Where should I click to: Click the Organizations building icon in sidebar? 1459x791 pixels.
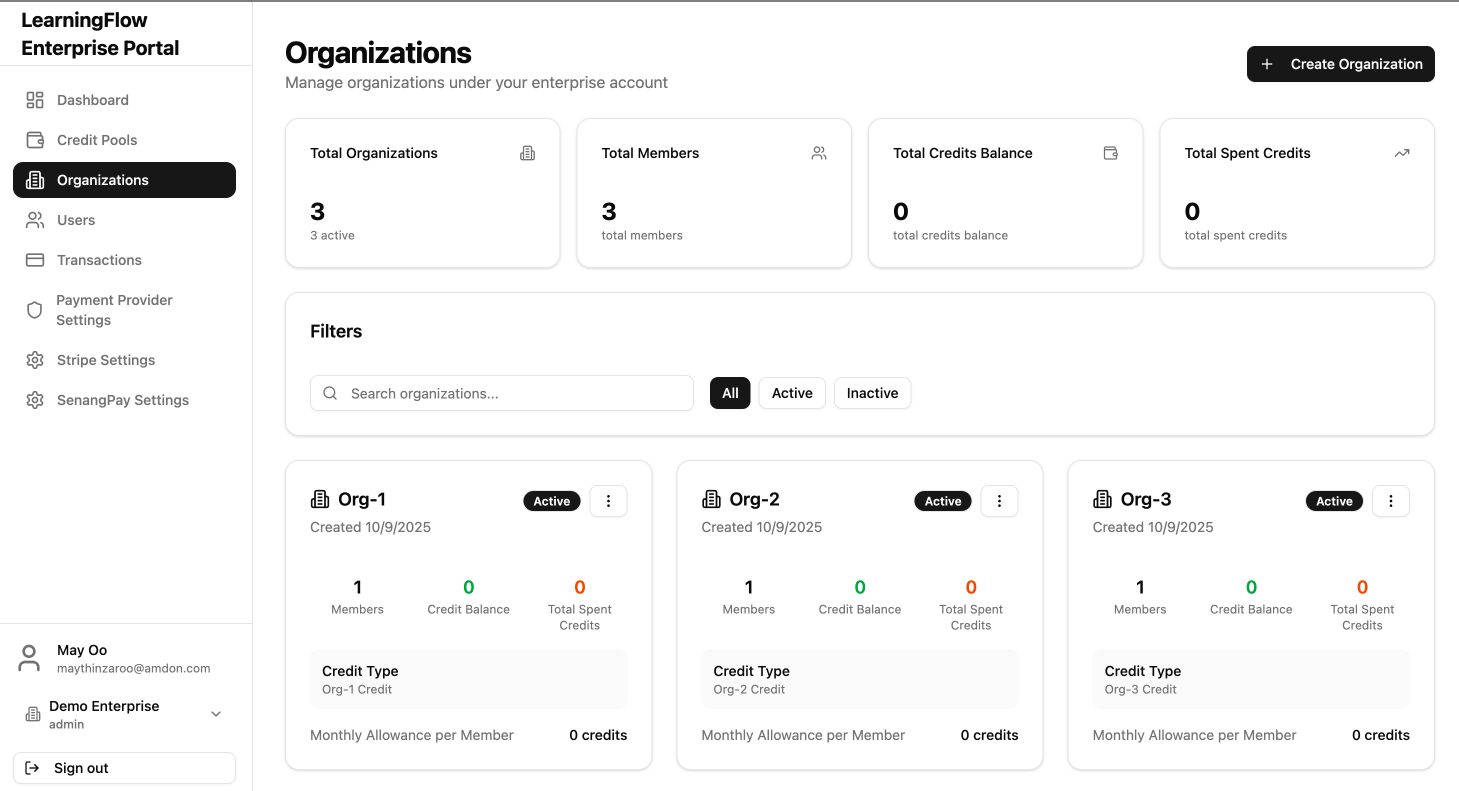point(37,179)
